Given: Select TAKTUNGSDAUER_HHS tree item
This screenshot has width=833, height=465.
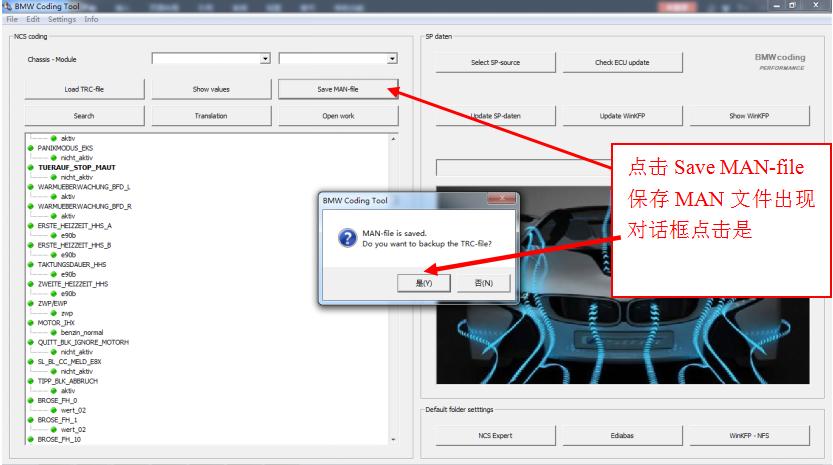Looking at the screenshot, I should pyautogui.click(x=72, y=265).
